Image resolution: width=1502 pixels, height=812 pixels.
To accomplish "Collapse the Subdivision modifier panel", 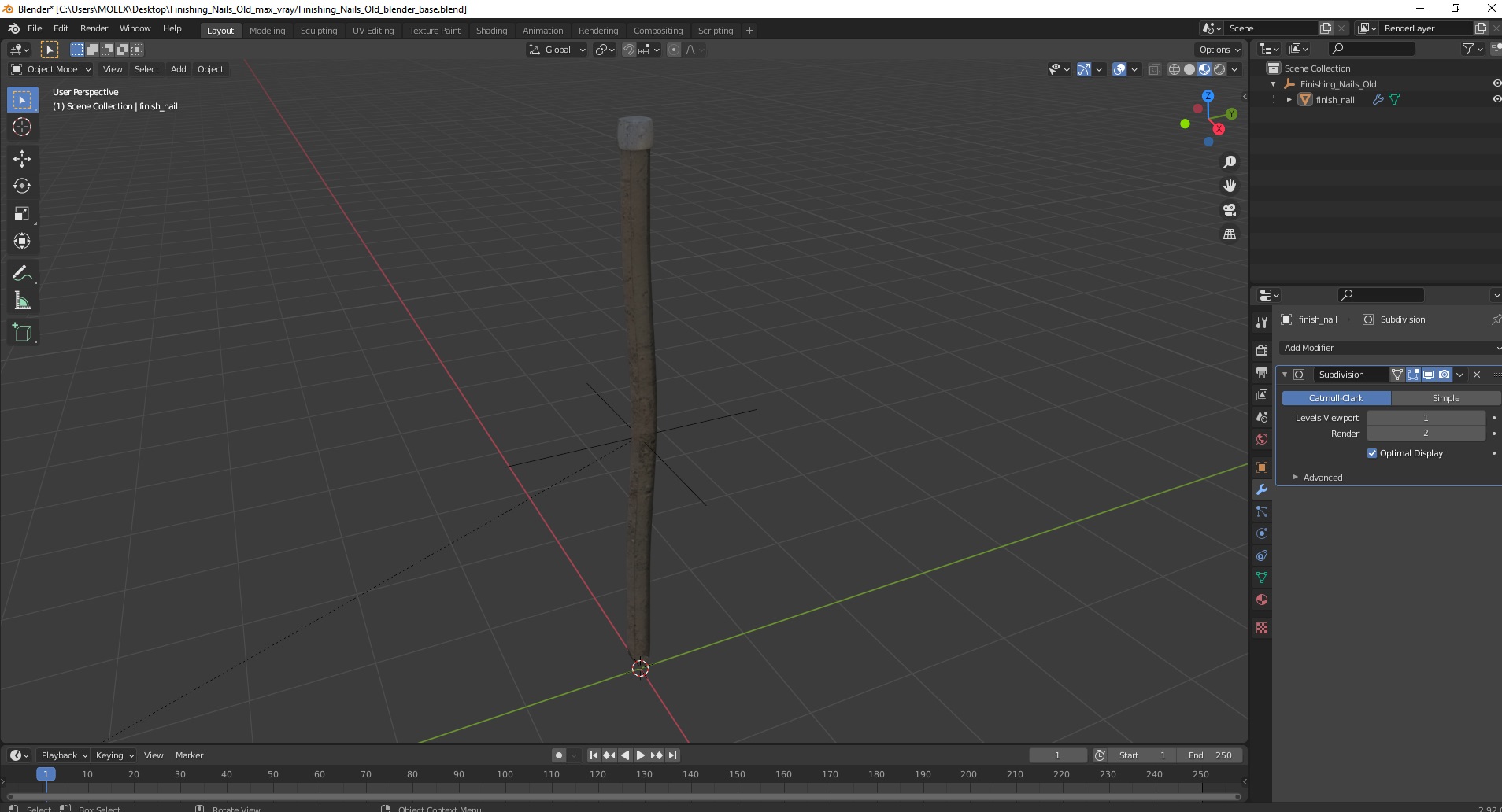I will (1285, 375).
